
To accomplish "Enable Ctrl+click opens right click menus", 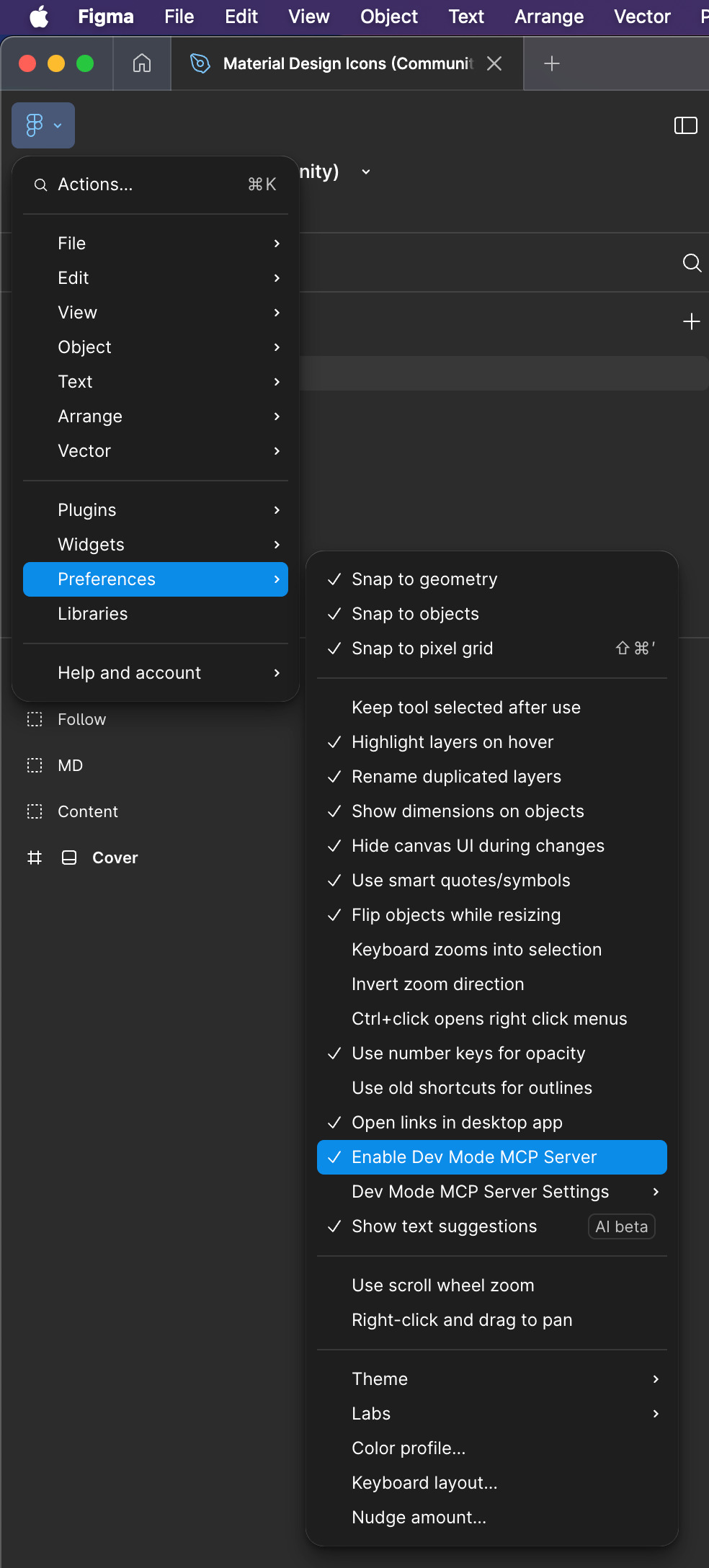I will click(492, 1019).
